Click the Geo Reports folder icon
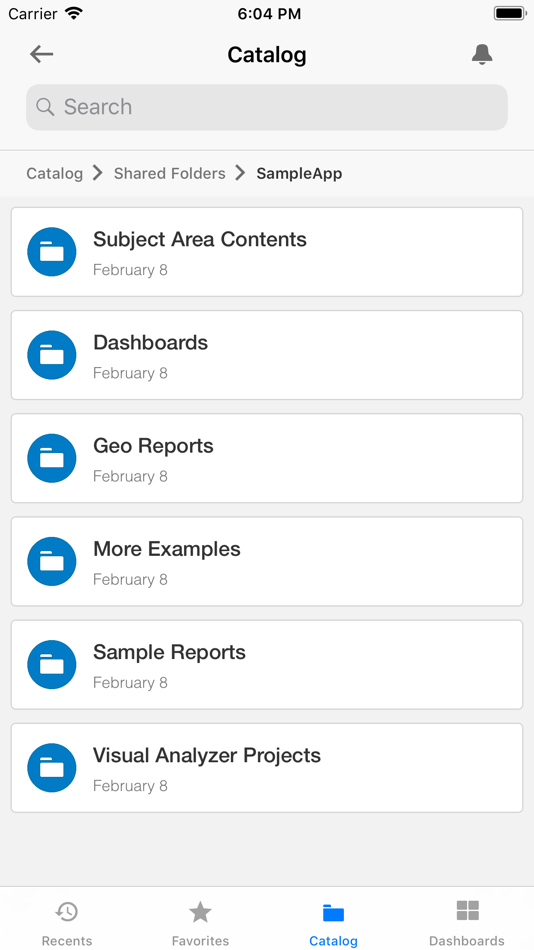Screen dimensions: 534x950 pyautogui.click(x=52, y=458)
